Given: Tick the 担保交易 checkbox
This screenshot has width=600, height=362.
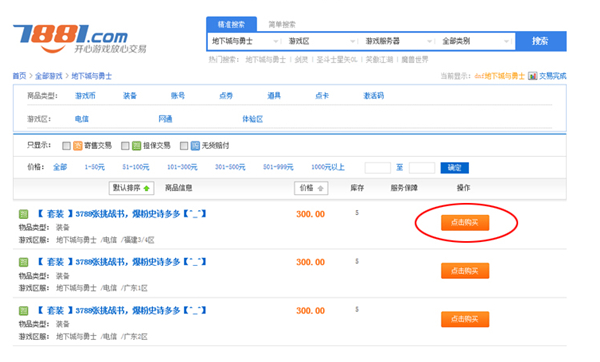Looking at the screenshot, I should [125, 146].
